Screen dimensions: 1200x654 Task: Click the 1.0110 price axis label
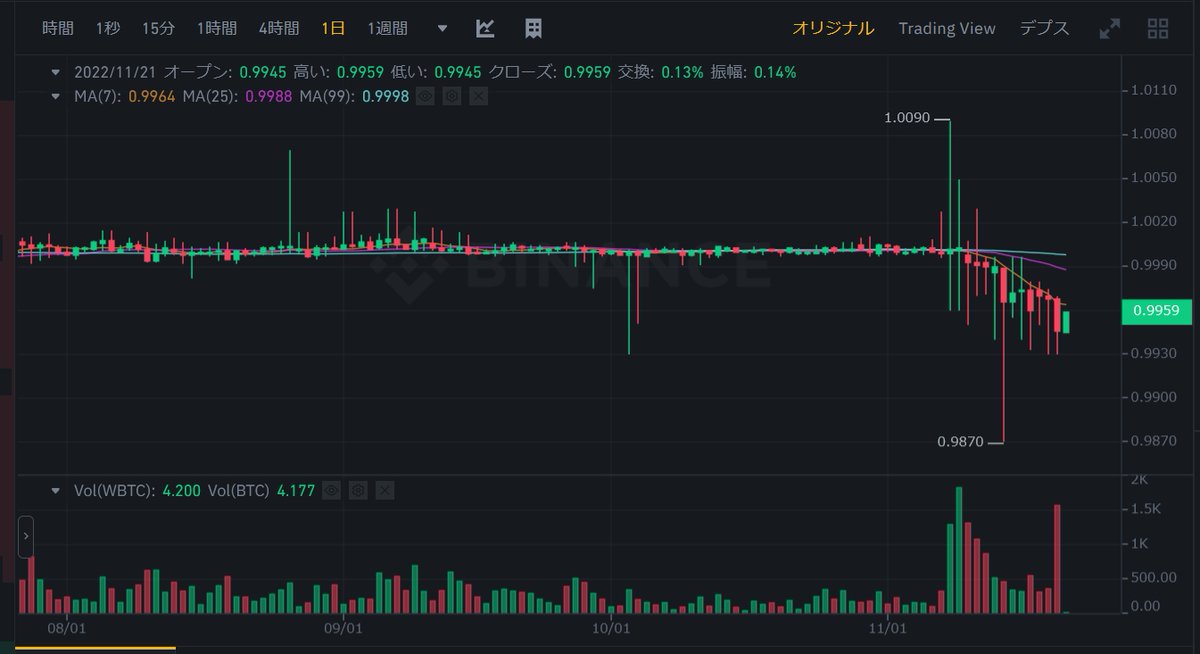tap(1152, 90)
